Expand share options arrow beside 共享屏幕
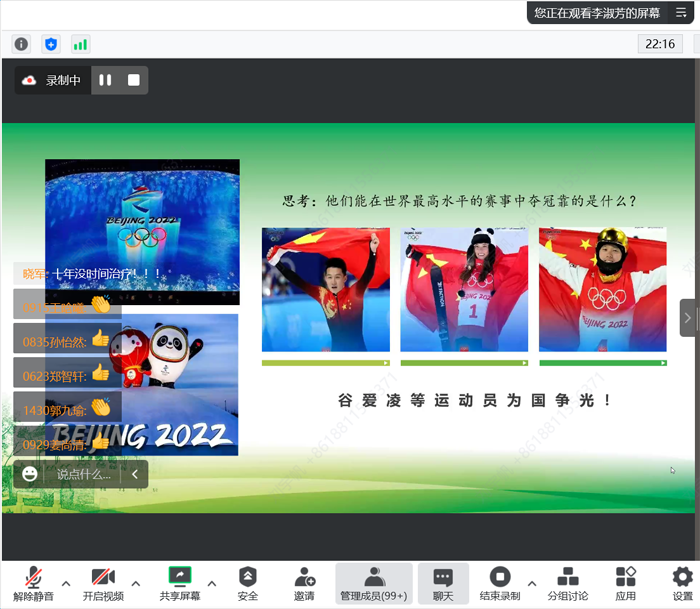The height and width of the screenshot is (609, 700). [212, 583]
